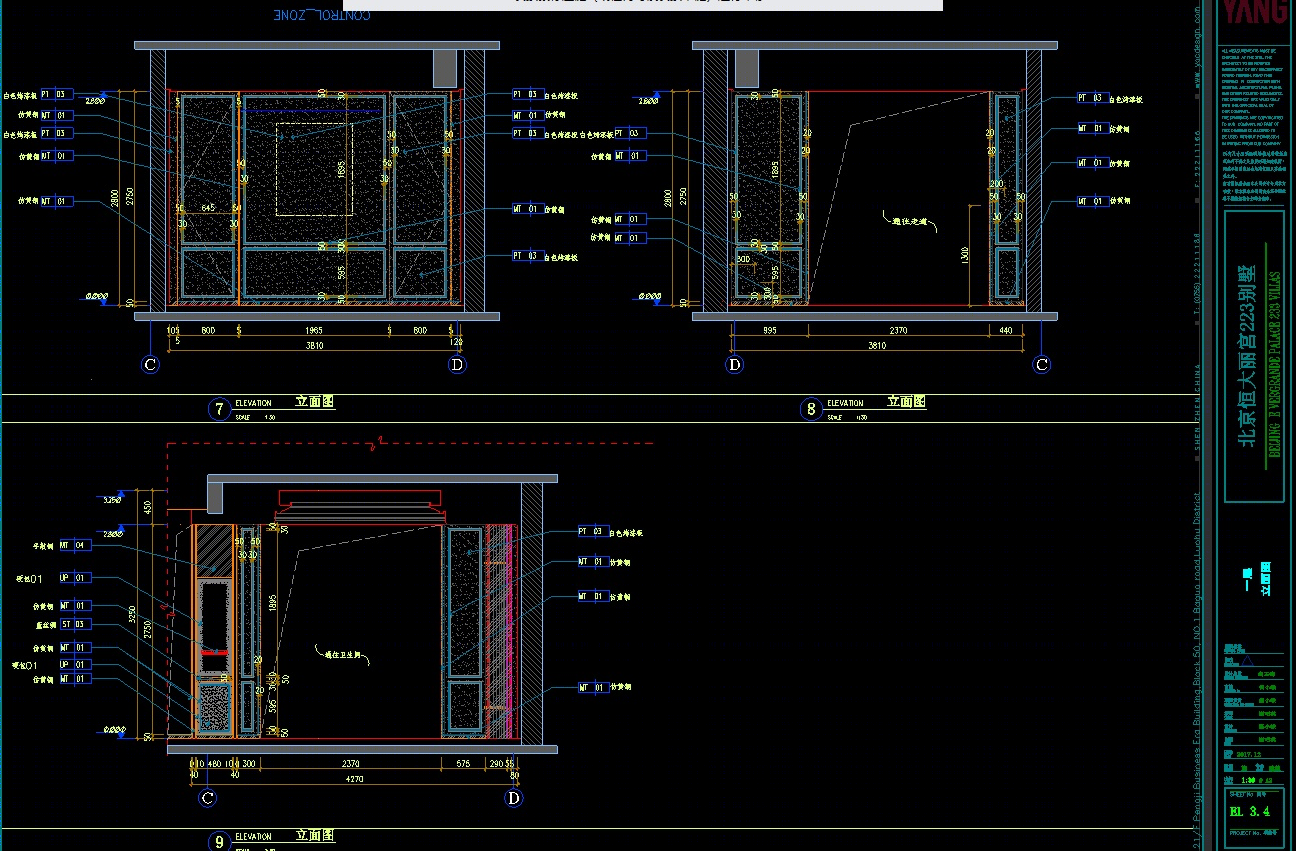Select the red shelf in elevation 9 cabinet
The height and width of the screenshot is (851, 1296).
214,652
